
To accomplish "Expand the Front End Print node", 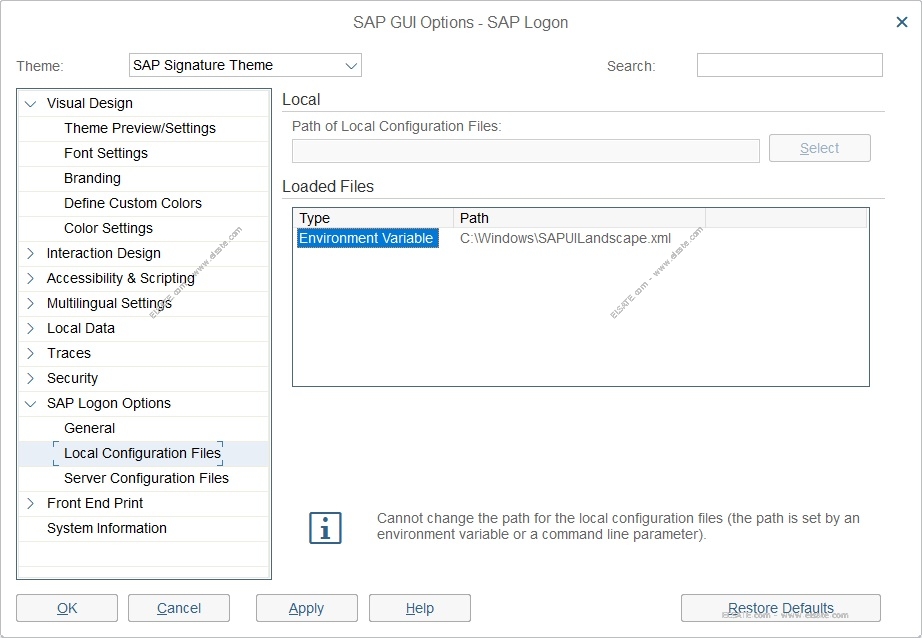I will click(31, 503).
